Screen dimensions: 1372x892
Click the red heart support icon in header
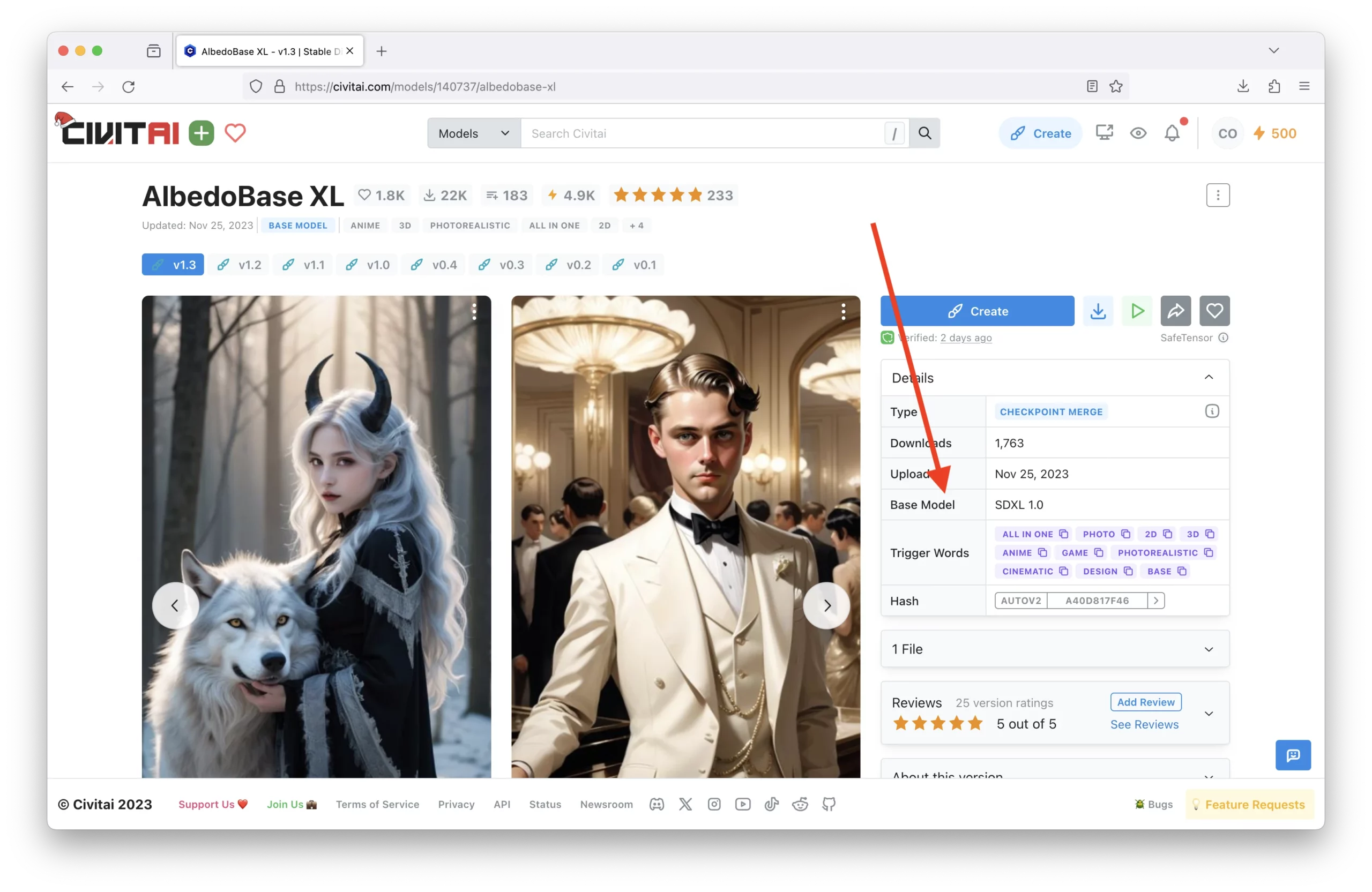tap(235, 133)
